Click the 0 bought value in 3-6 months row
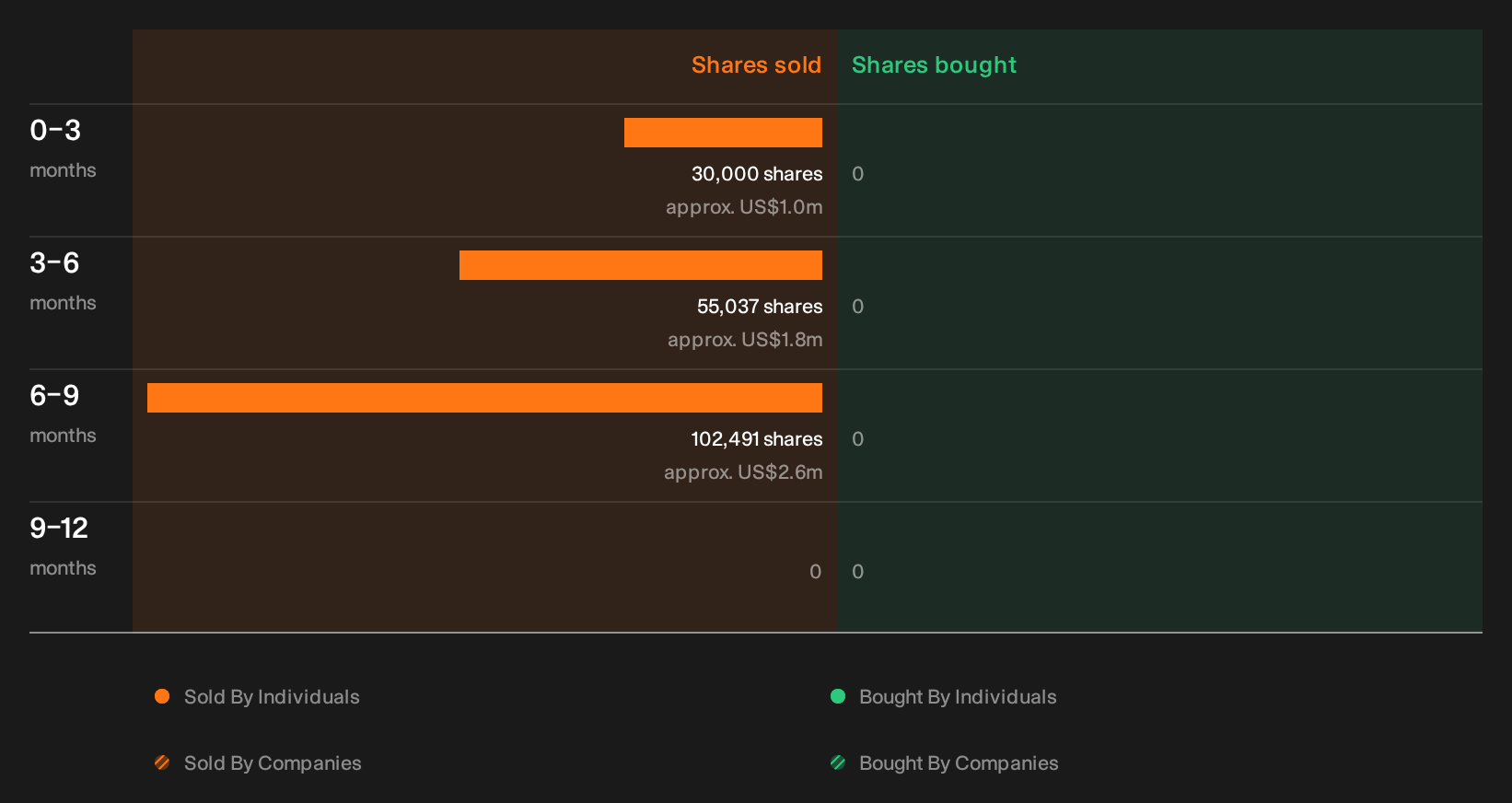Screen dimensions: 1512x803 (x=857, y=307)
